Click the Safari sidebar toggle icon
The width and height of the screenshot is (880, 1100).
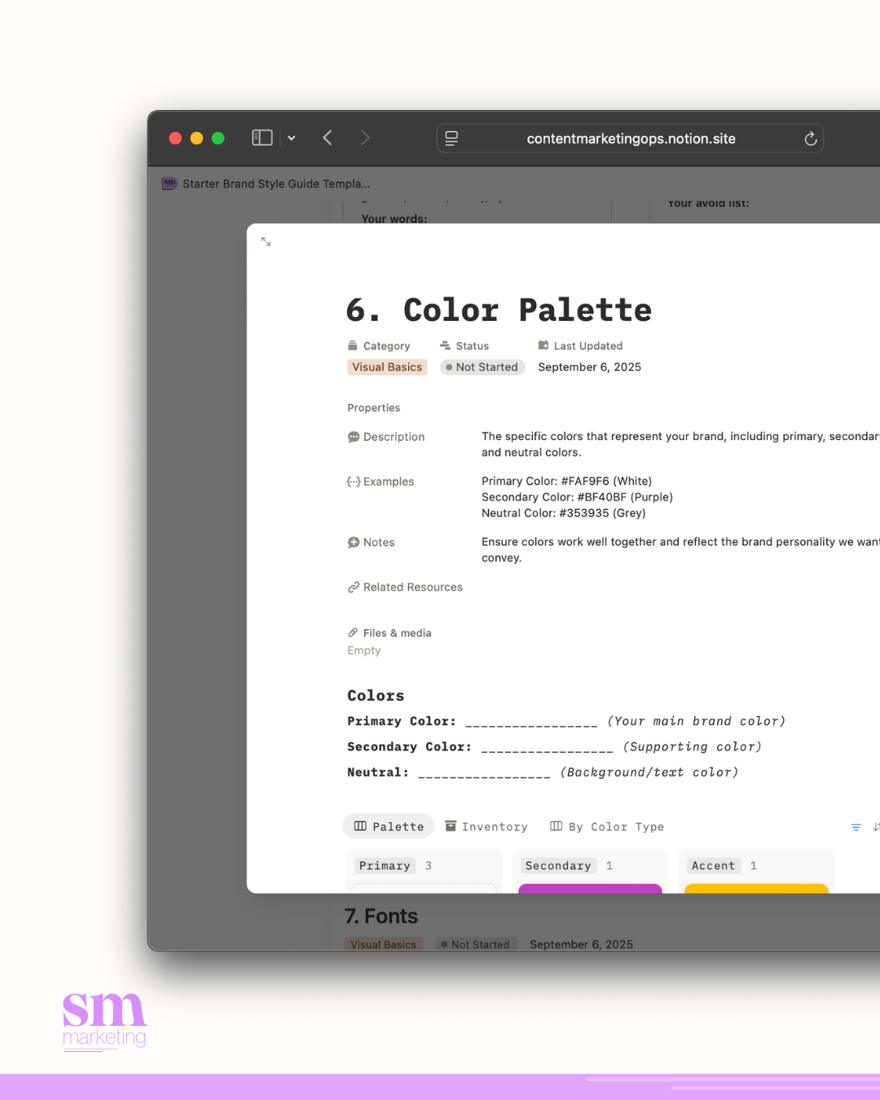(x=262, y=138)
